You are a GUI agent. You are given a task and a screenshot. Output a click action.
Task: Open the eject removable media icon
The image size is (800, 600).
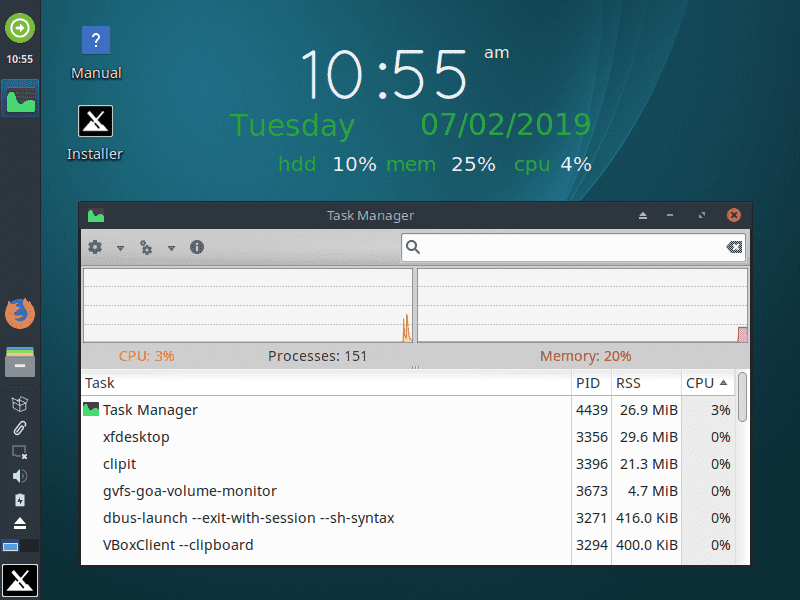pos(20,525)
